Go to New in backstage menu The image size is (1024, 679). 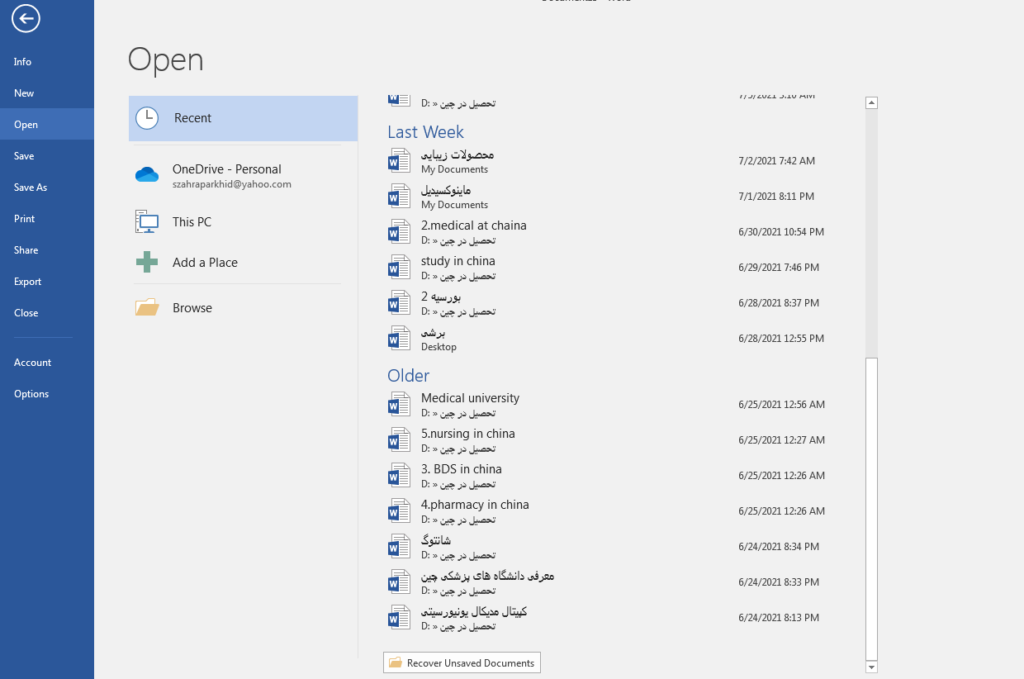[47, 93]
